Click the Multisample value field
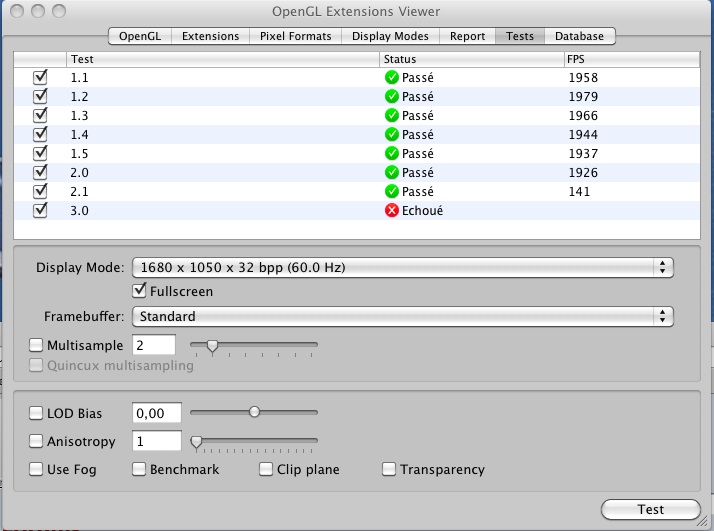The width and height of the screenshot is (714, 531). pos(154,345)
